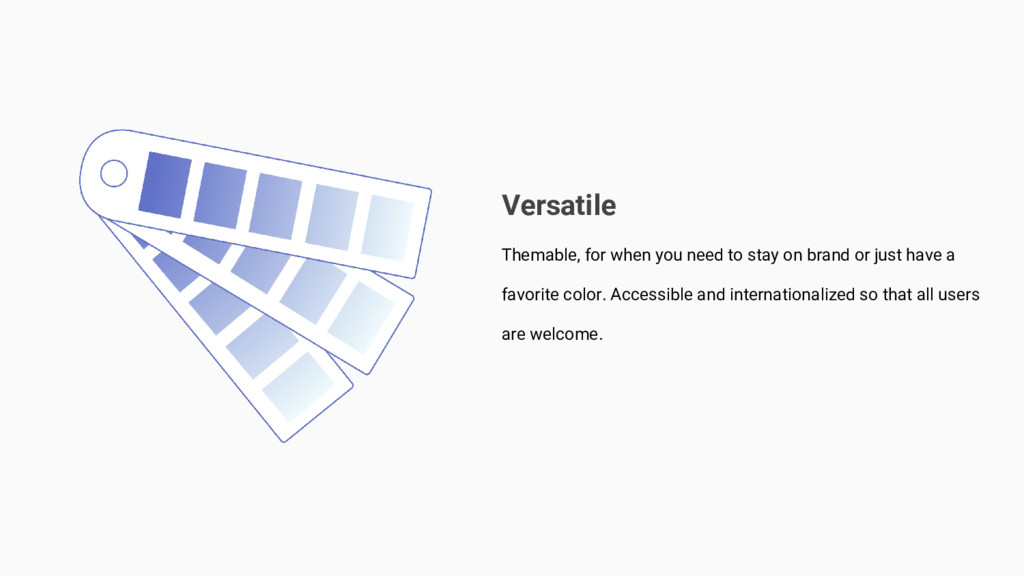Viewport: 1024px width, 576px height.
Task: Select the lightest swatch on the top card
Action: (x=386, y=227)
